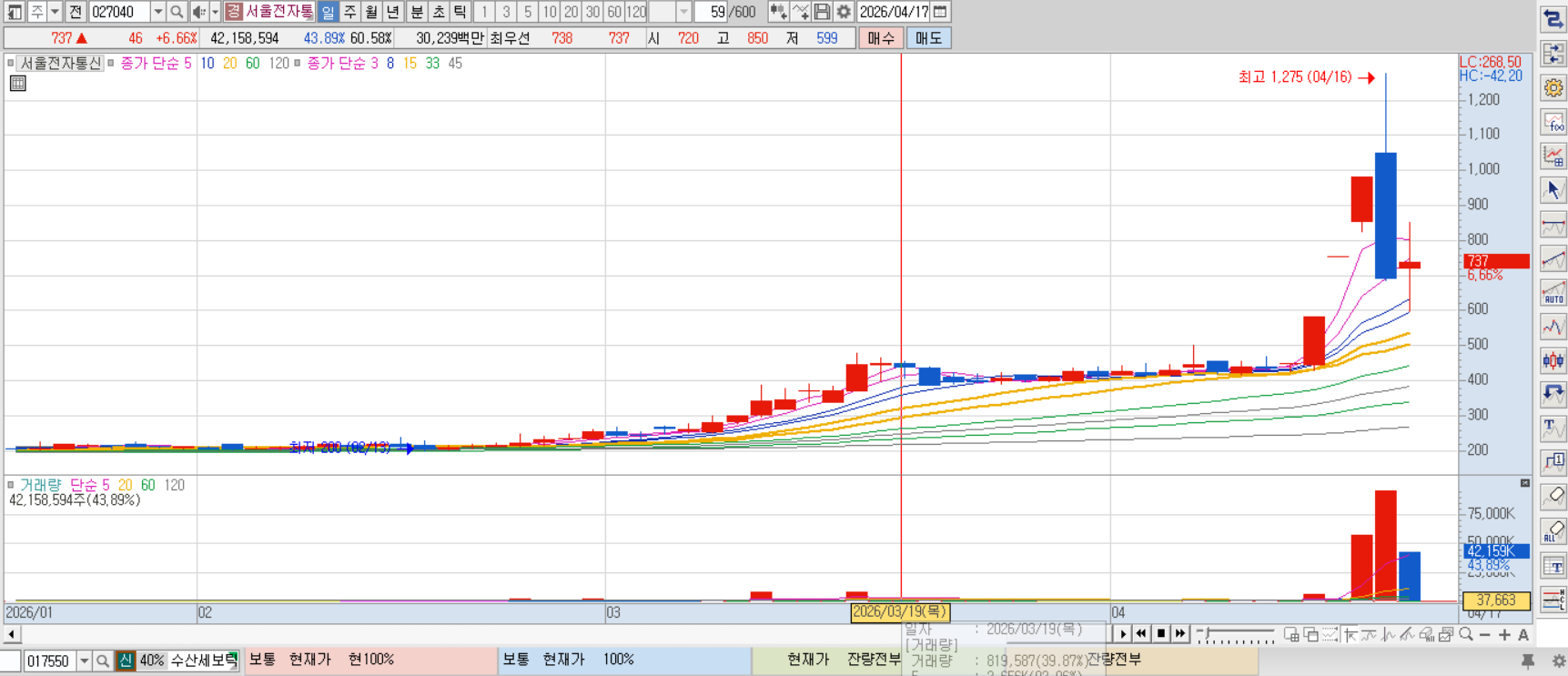
Task: Search stock code with magnifier beside 027040
Action: point(177,12)
